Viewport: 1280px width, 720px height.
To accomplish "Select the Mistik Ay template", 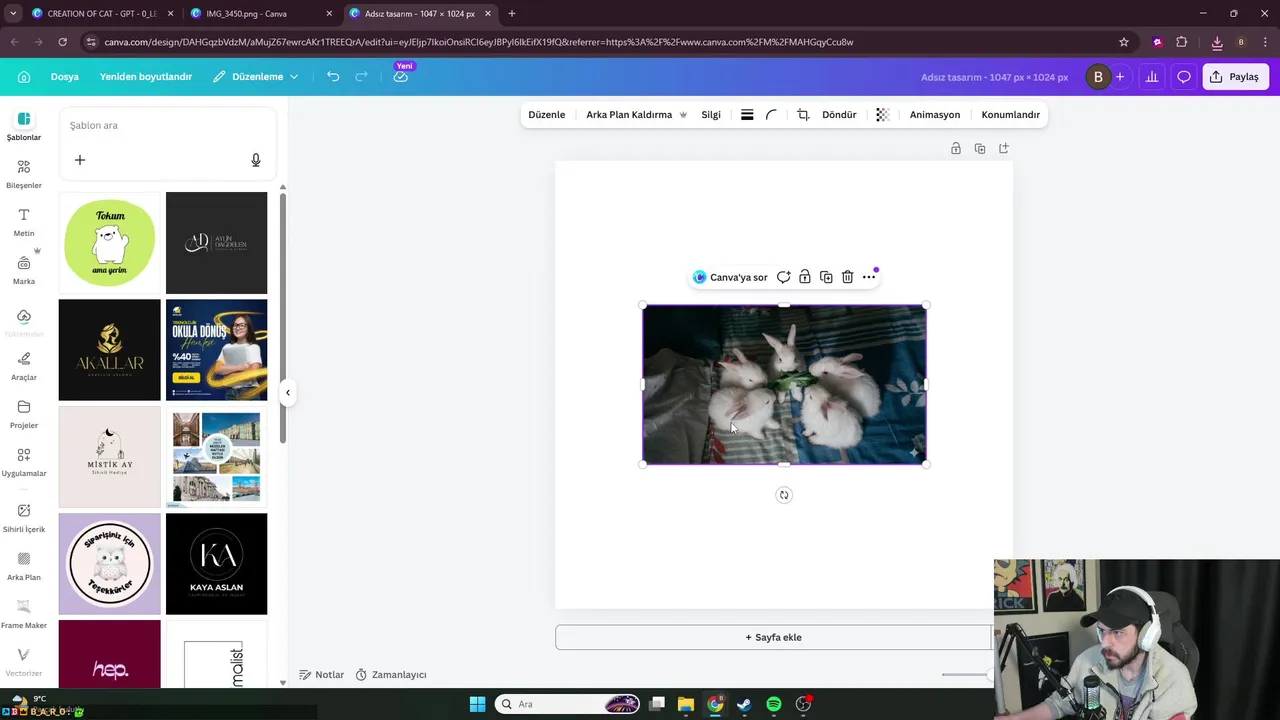I will point(109,457).
